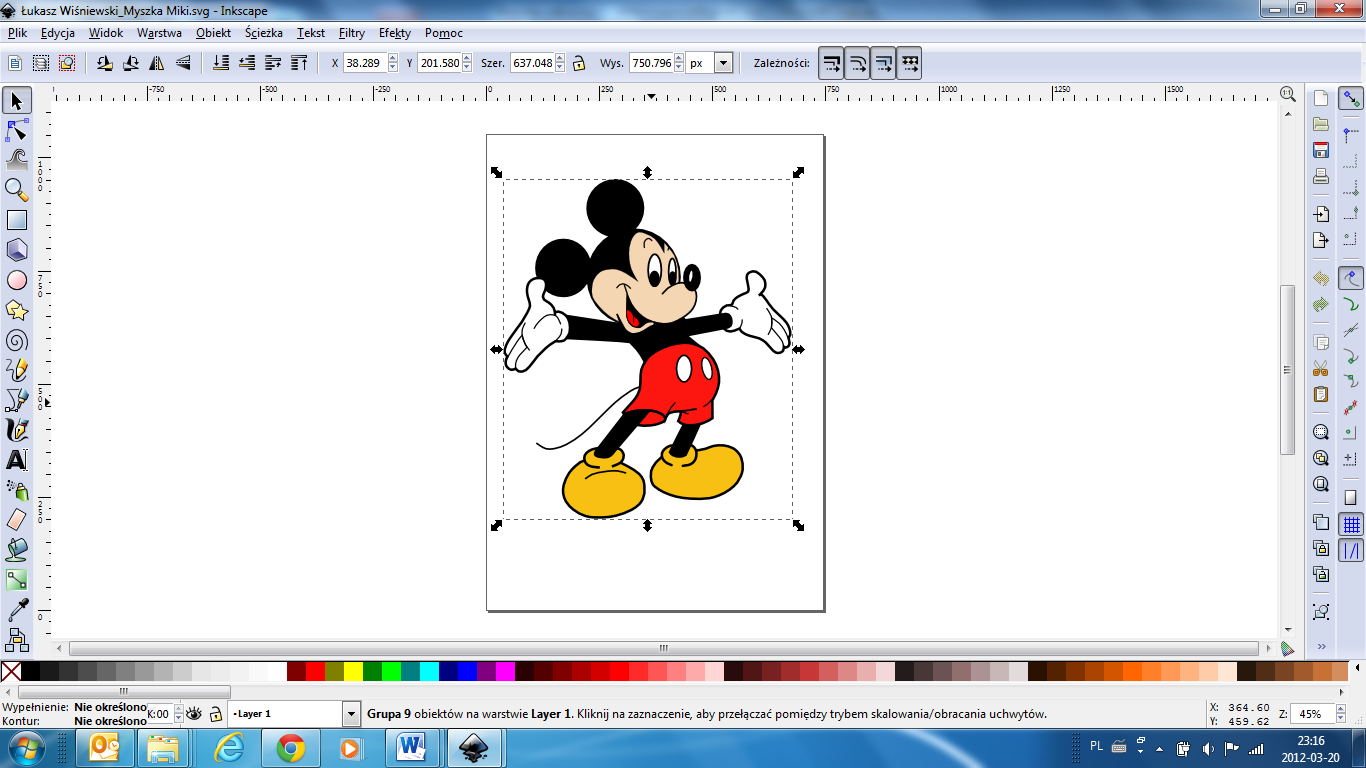The width and height of the screenshot is (1366, 768).
Task: Toggle snap to grids button
Action: 1352,525
